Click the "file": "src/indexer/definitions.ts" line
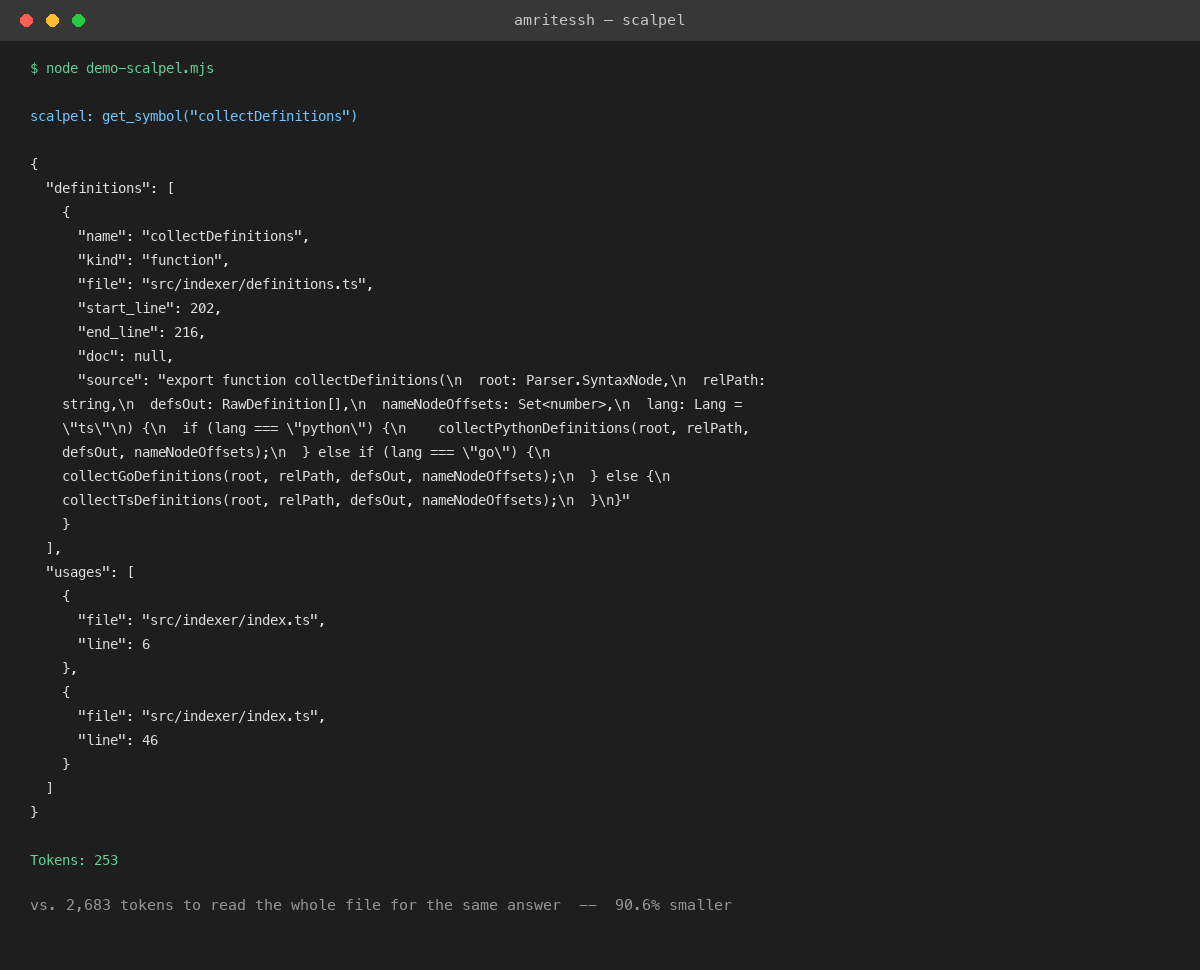The width and height of the screenshot is (1200, 970). (x=226, y=284)
